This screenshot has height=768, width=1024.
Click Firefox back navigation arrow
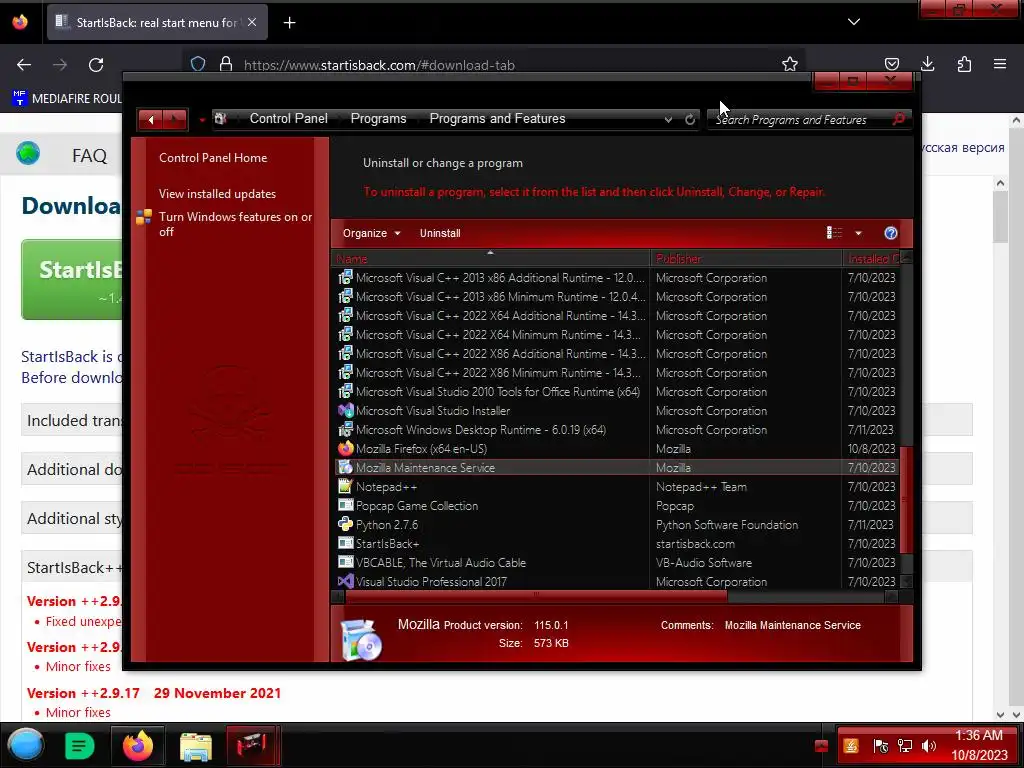[x=24, y=65]
